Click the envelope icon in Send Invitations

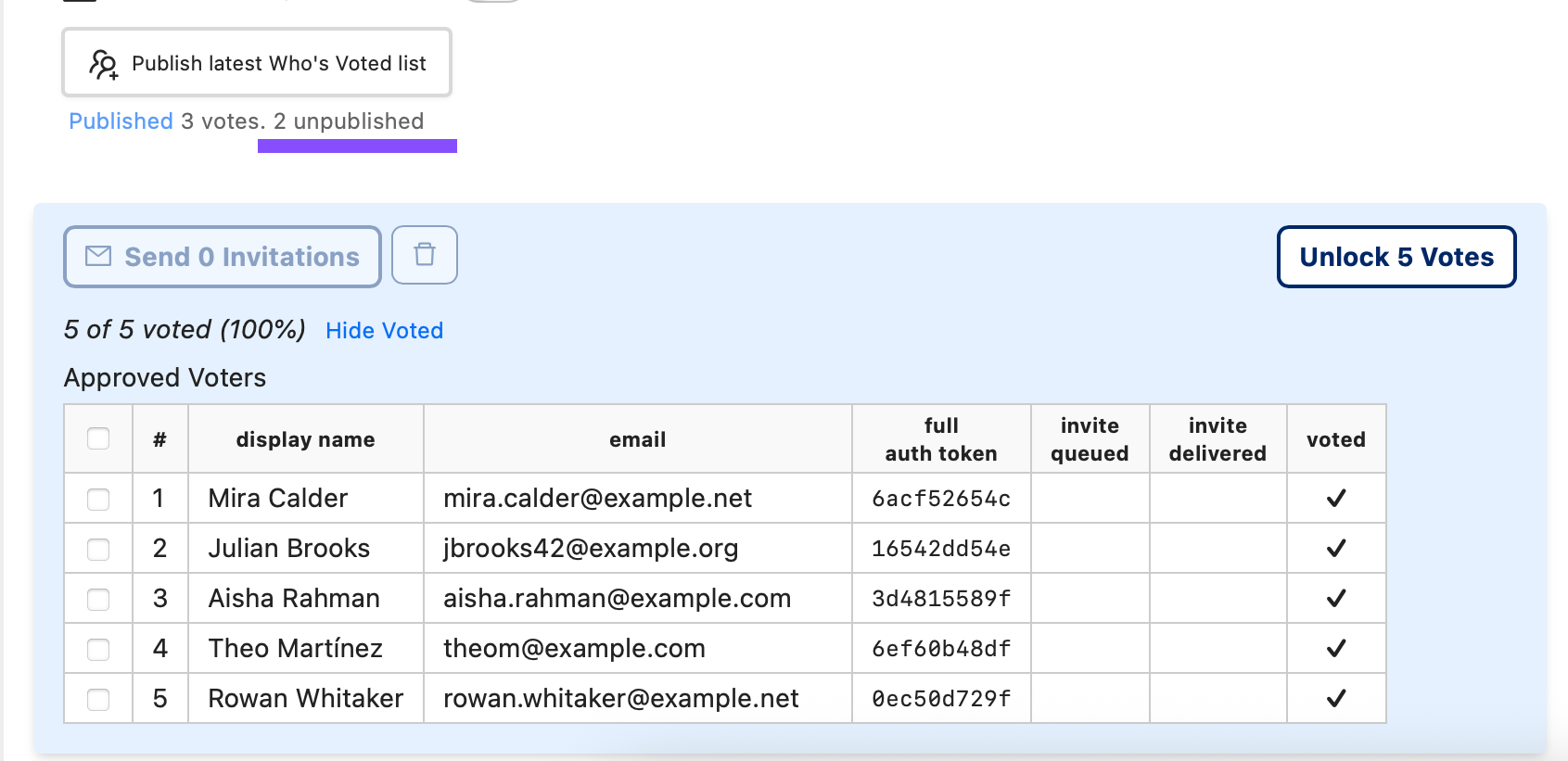coord(98,257)
